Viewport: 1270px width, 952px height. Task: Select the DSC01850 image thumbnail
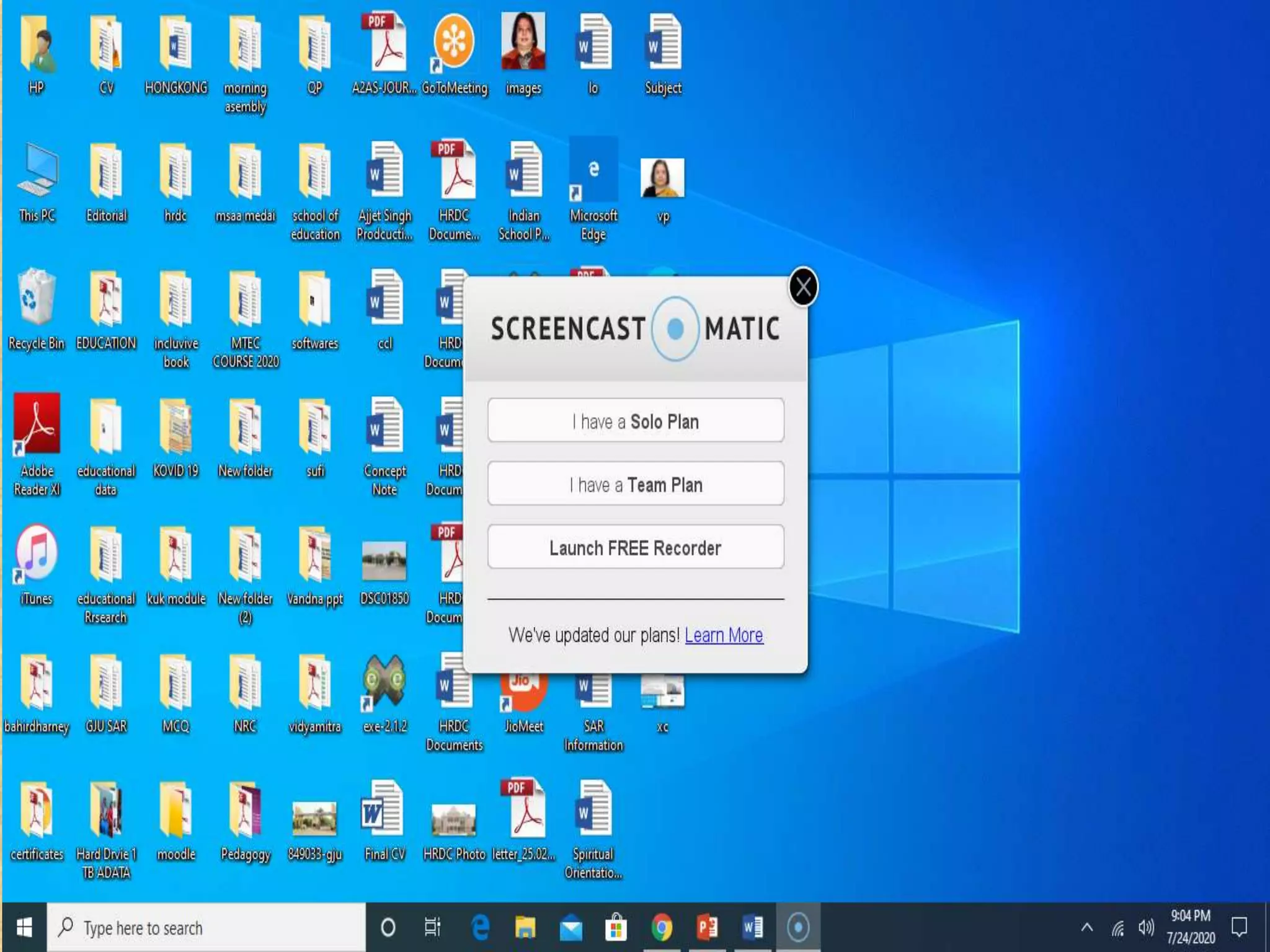coord(384,561)
